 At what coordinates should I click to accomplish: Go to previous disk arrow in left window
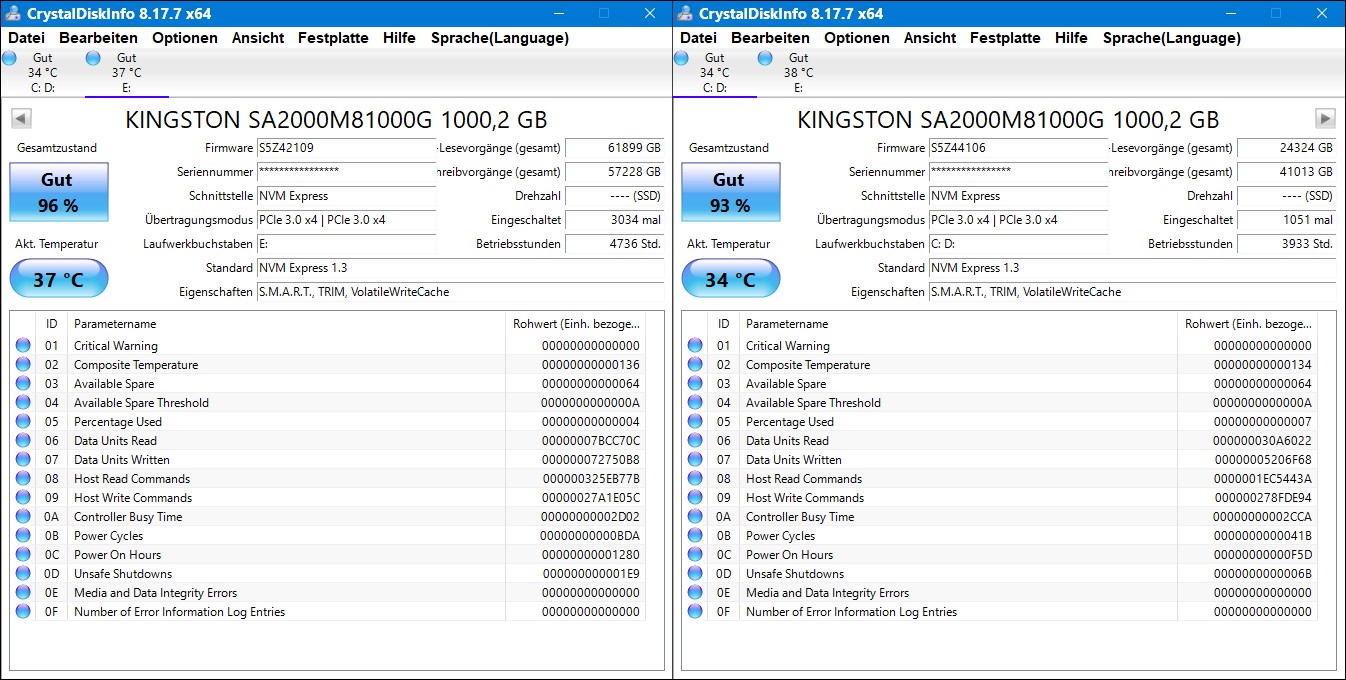[x=21, y=119]
